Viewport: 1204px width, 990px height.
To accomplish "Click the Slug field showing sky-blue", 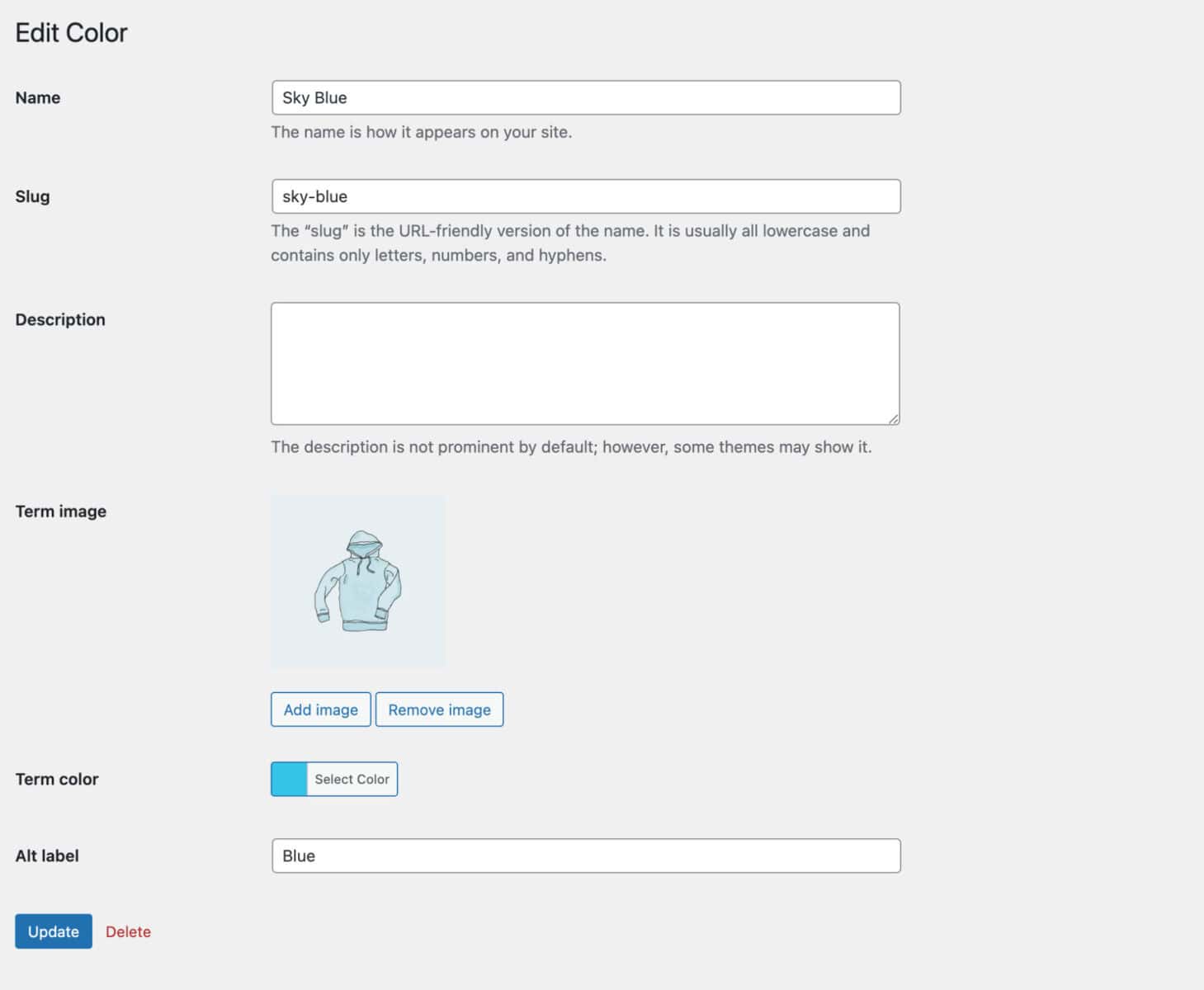I will point(585,196).
